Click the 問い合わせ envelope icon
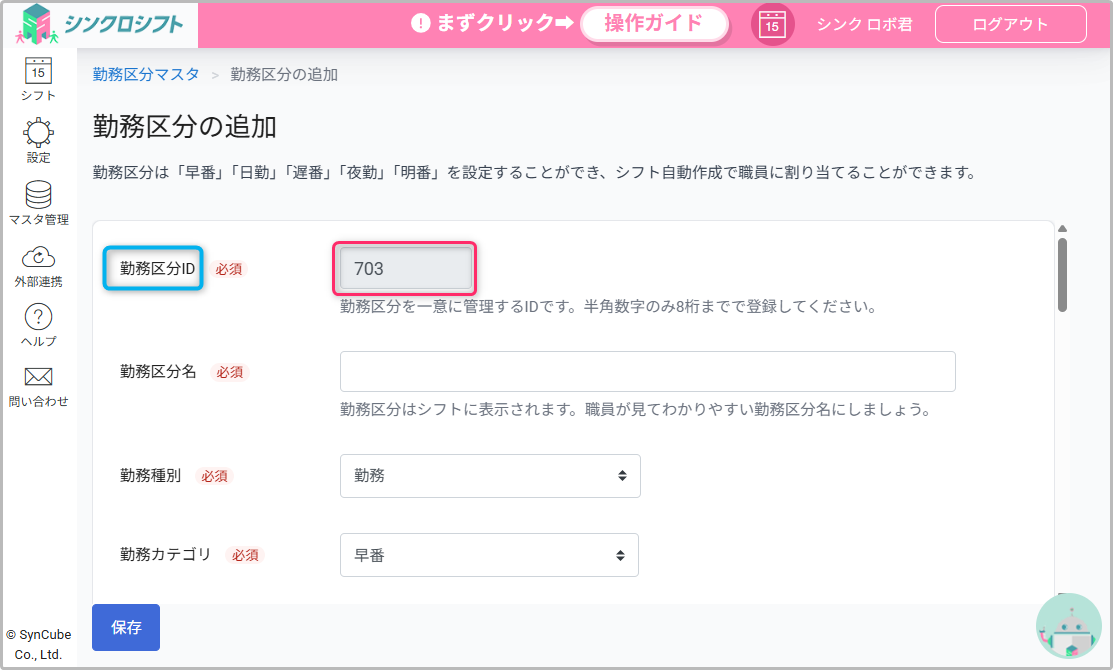The width and height of the screenshot is (1113, 670). [x=38, y=377]
